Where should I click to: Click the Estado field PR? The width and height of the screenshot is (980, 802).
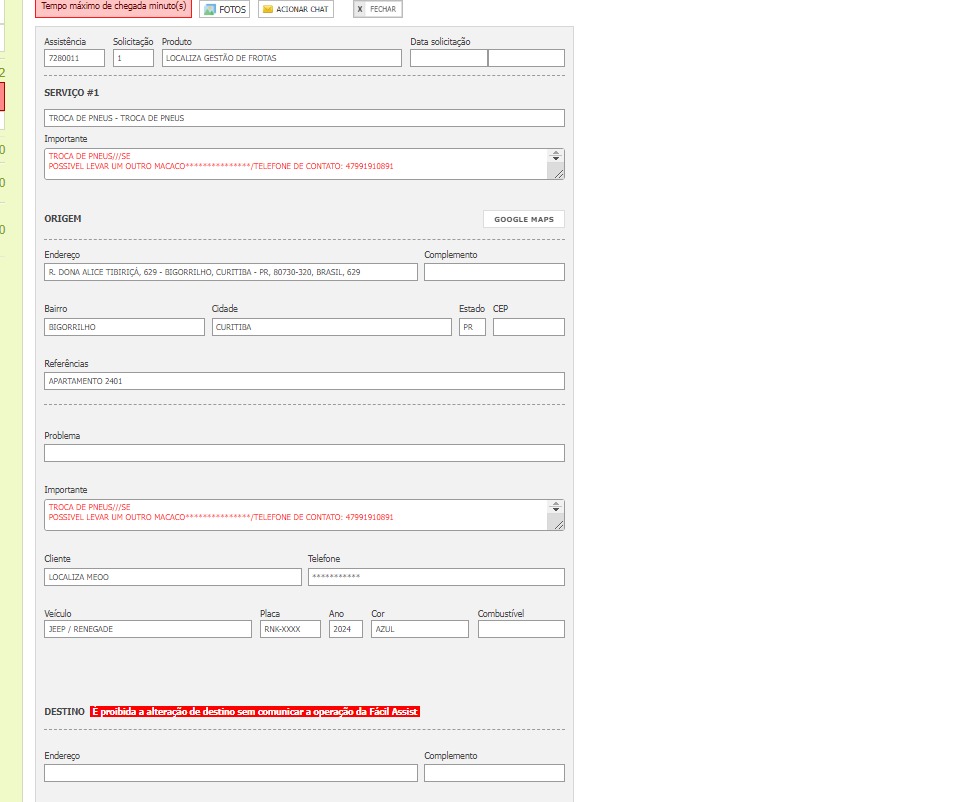tap(472, 327)
